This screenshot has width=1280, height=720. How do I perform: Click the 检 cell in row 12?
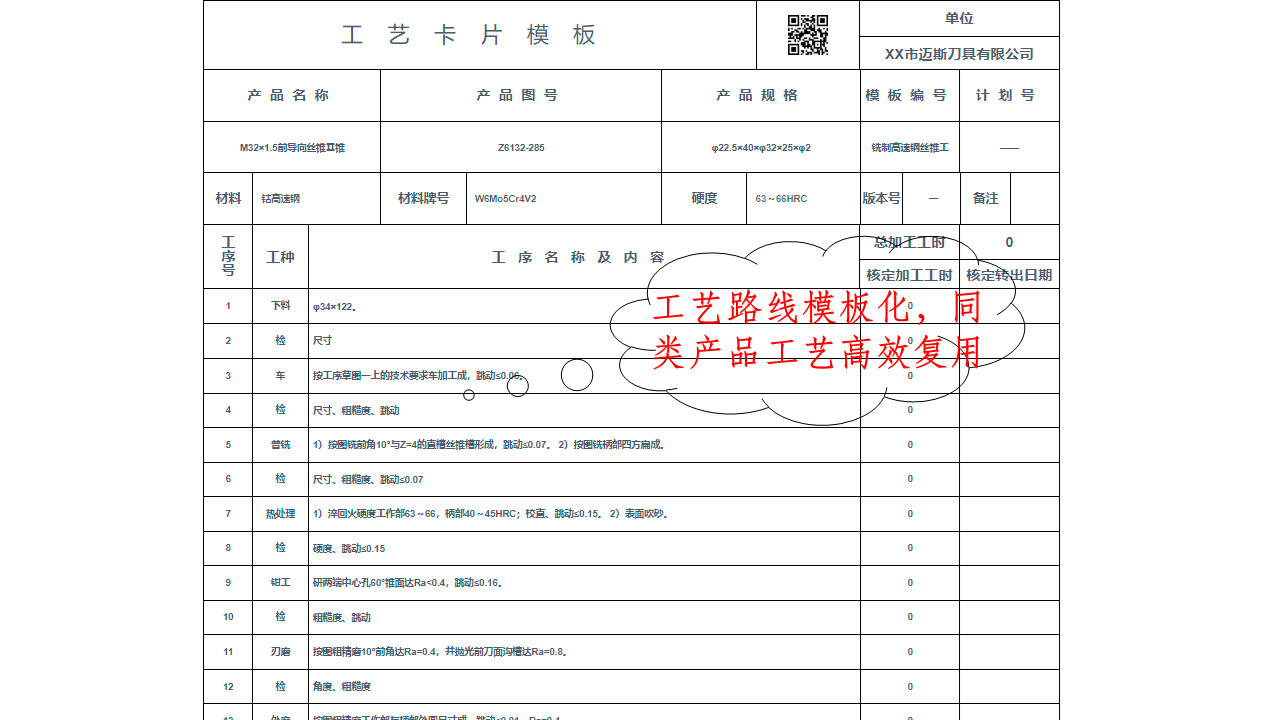click(x=280, y=687)
